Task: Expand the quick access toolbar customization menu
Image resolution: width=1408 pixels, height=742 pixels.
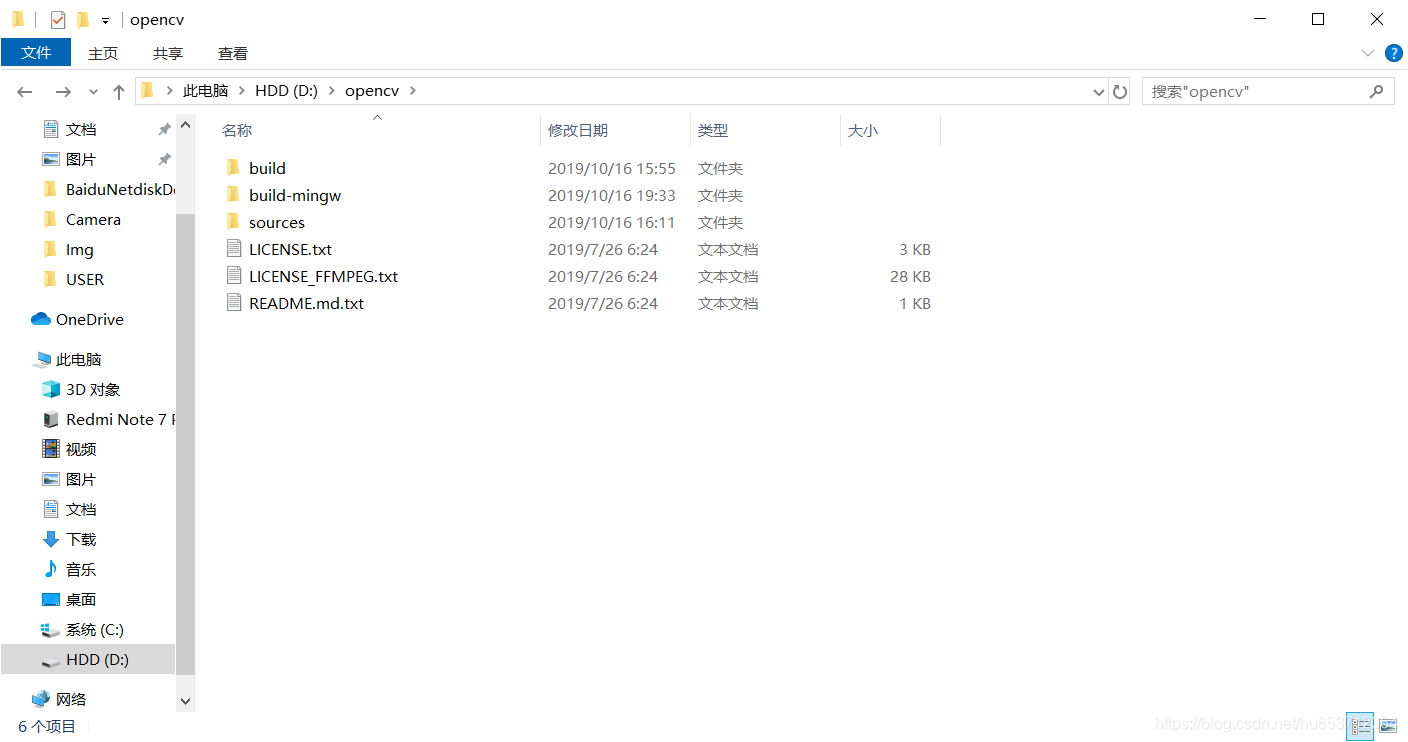Action: coord(105,19)
